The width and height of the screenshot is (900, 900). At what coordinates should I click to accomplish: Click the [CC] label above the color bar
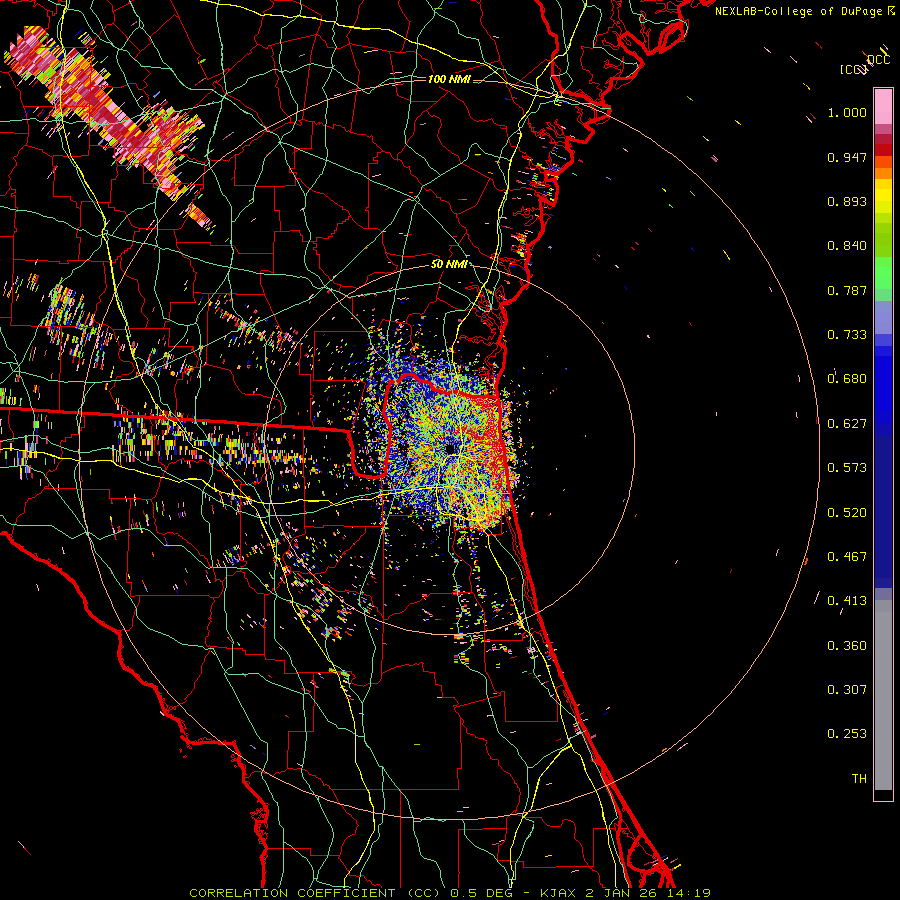(x=853, y=70)
